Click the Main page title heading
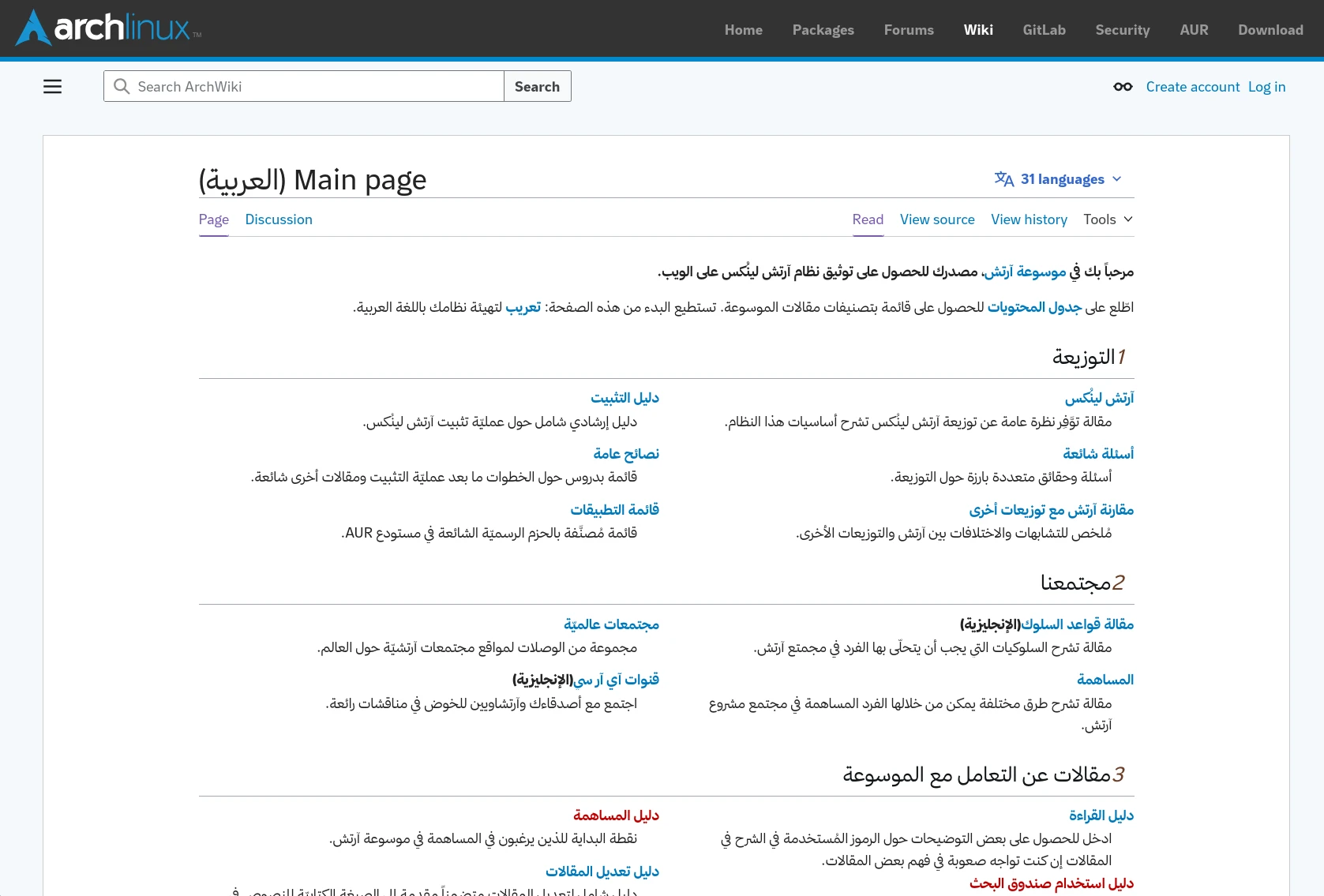The height and width of the screenshot is (896, 1324). pos(313,180)
